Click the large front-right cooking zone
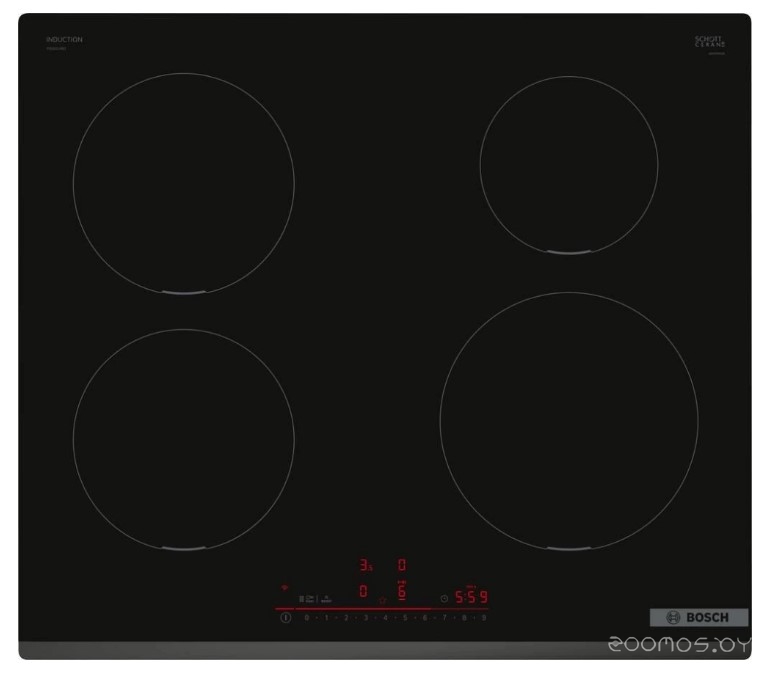The image size is (772, 675). [568, 421]
